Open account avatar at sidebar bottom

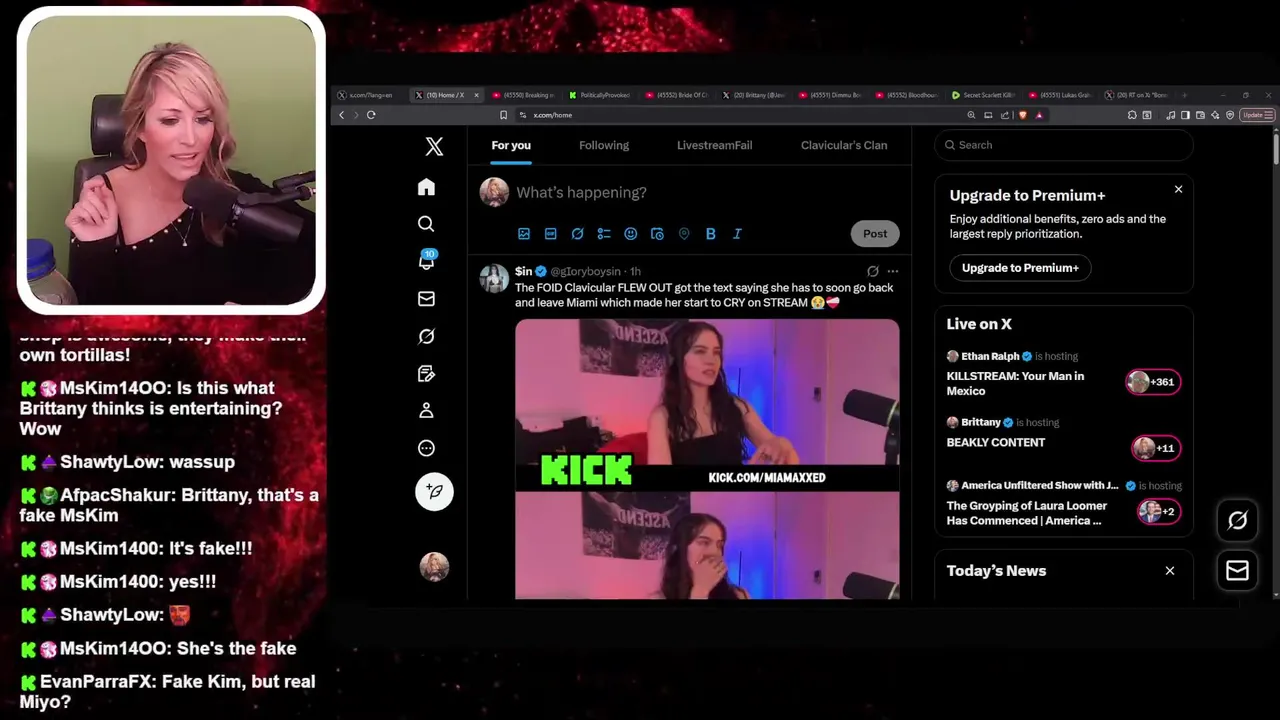(x=434, y=567)
